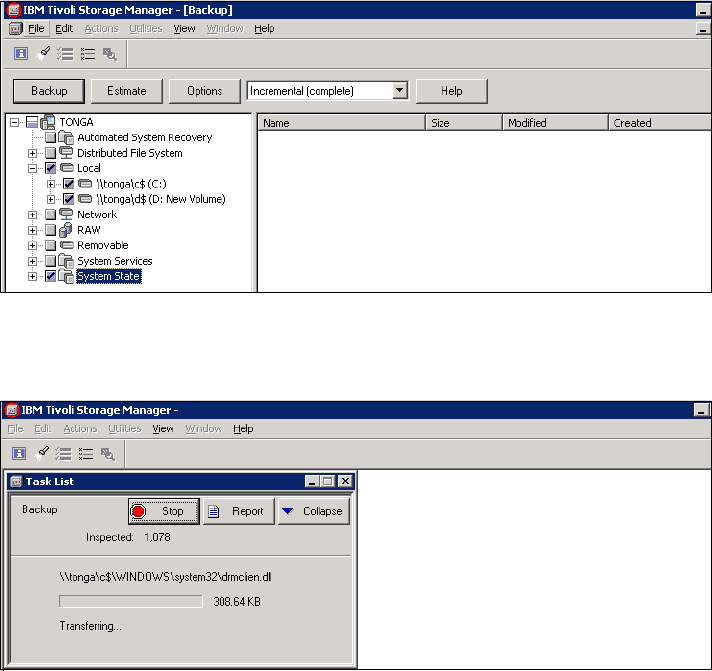Expand the System State node
The width and height of the screenshot is (712, 671).
pos(32,276)
